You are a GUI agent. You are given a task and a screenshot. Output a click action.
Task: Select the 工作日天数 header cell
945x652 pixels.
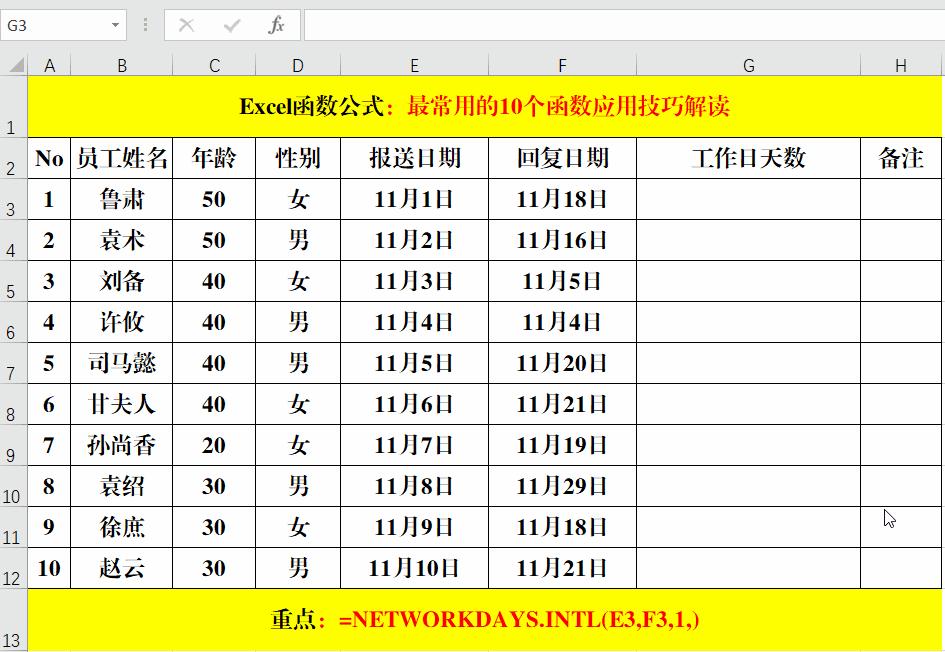pos(748,158)
